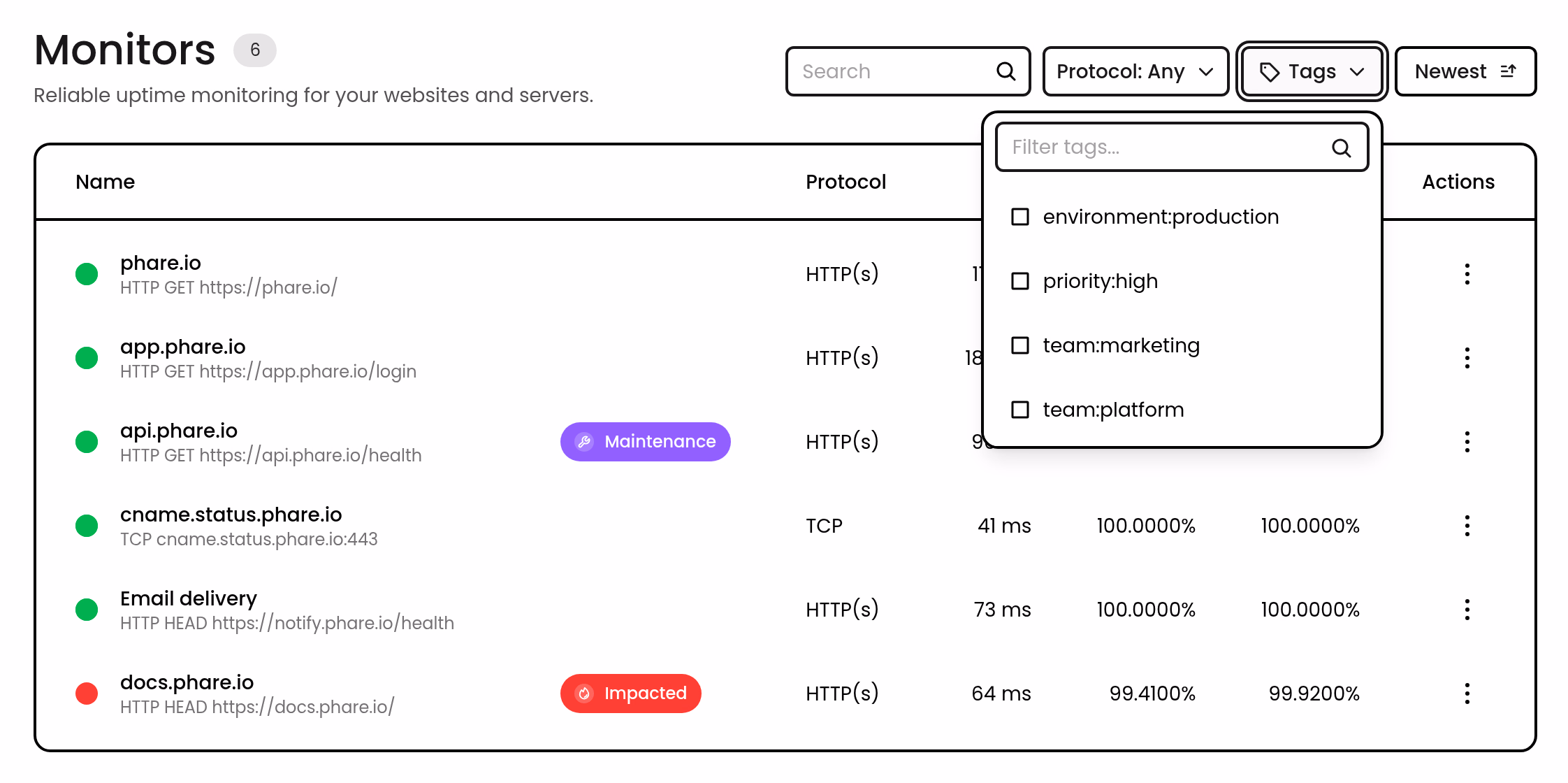
Task: Tick the team:platform tag checkbox
Action: (x=1020, y=410)
